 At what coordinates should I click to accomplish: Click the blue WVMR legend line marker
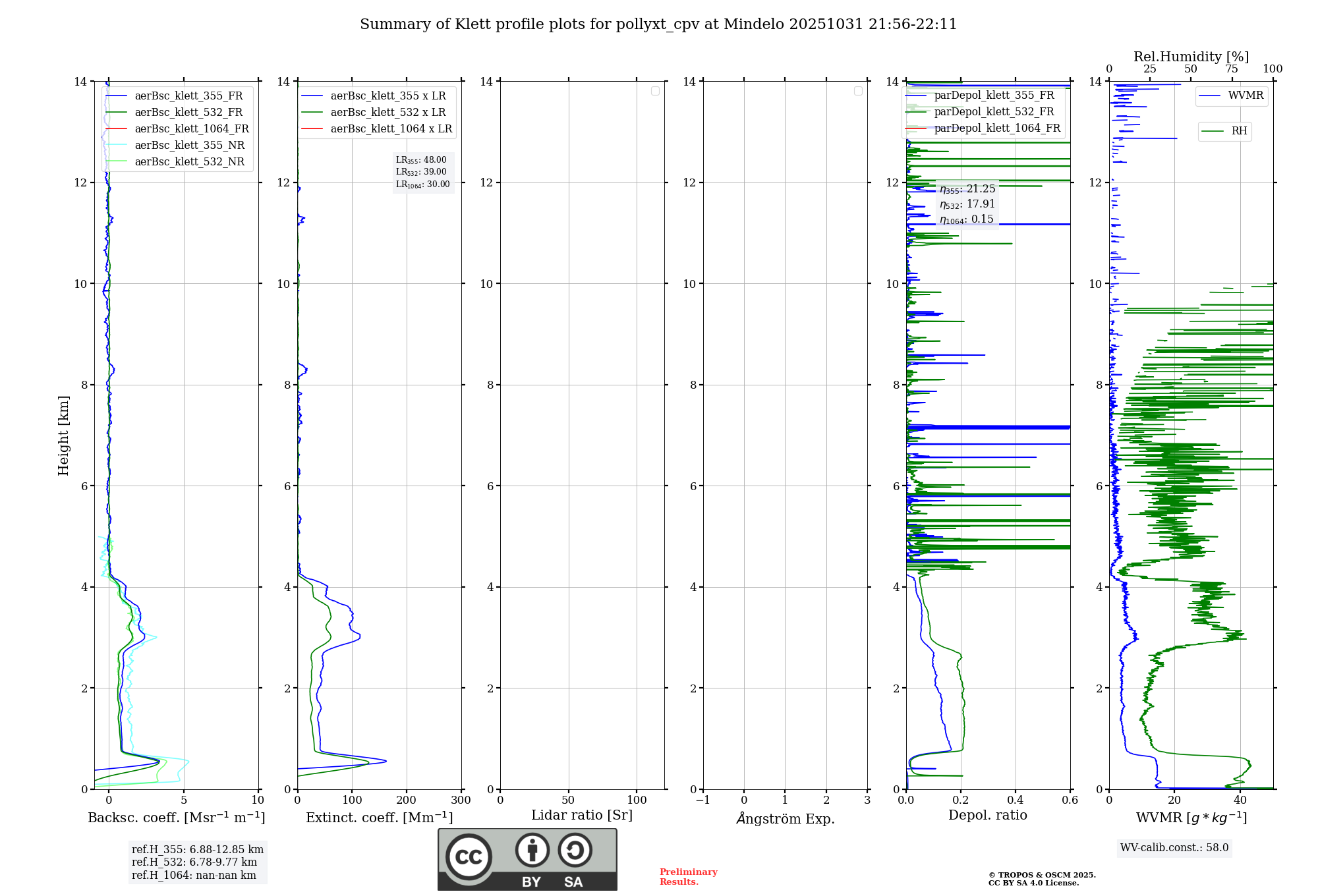pos(1209,96)
